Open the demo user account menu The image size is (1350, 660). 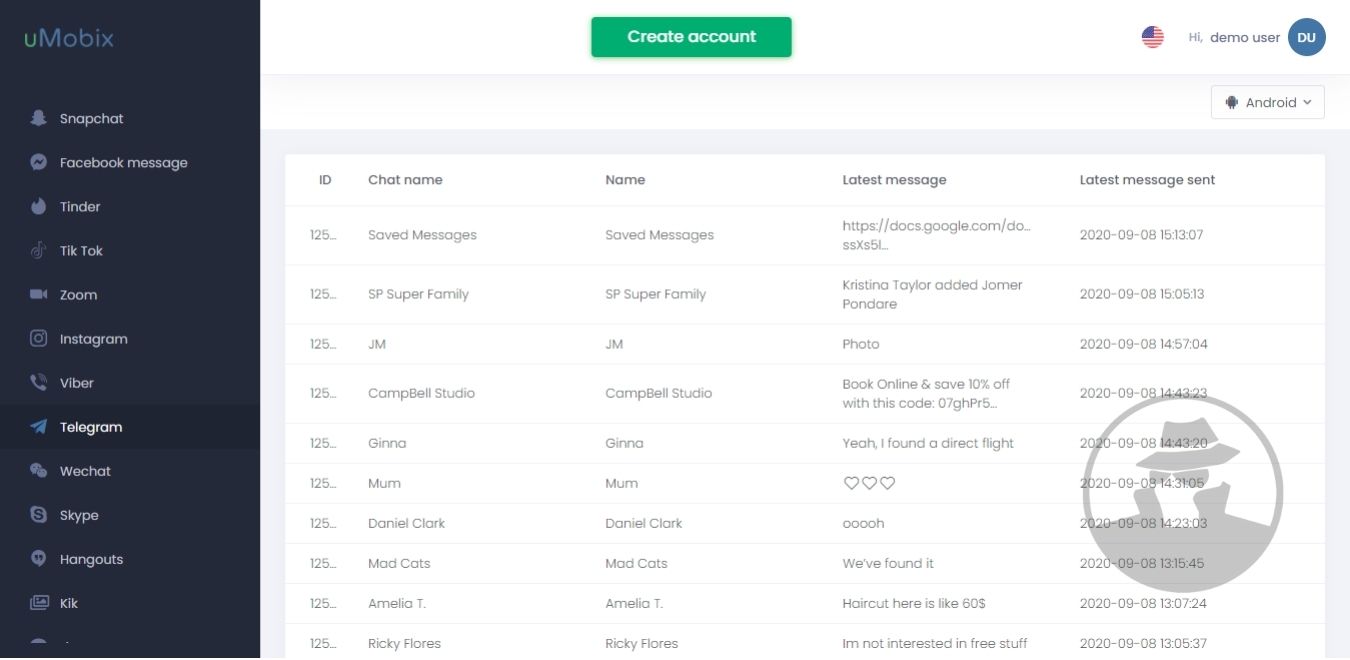pos(1244,37)
